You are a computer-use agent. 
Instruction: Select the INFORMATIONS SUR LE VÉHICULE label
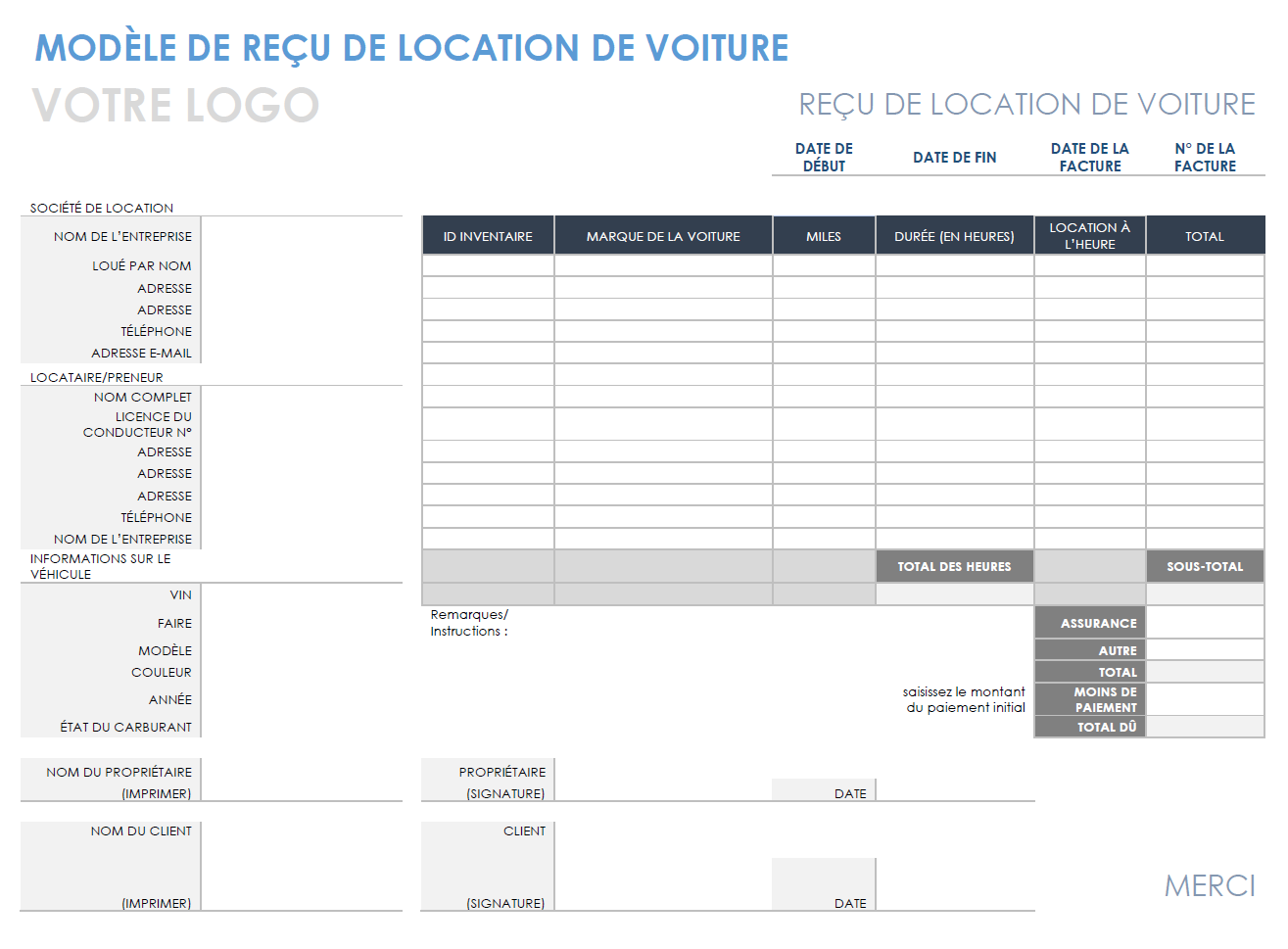pos(100,566)
